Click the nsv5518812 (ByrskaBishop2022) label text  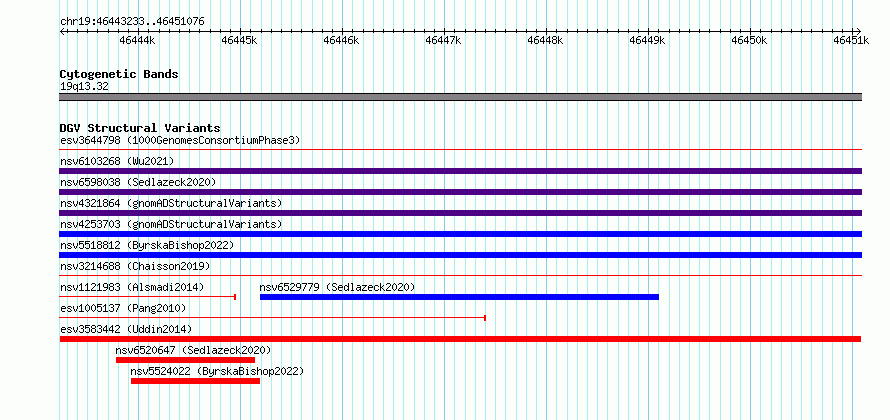(x=147, y=245)
